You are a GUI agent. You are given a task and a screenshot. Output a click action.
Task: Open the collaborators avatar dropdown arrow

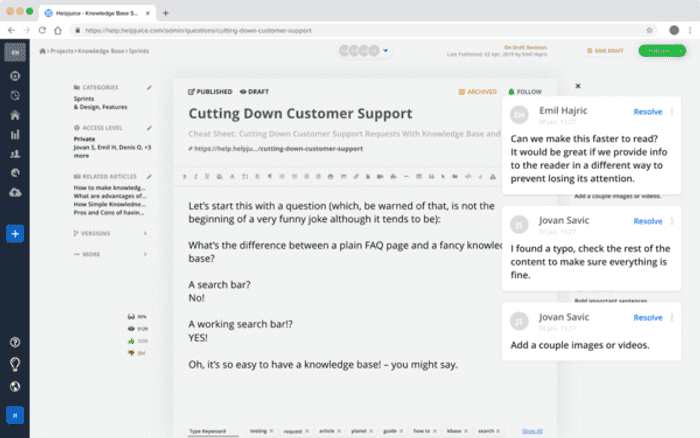tap(386, 51)
